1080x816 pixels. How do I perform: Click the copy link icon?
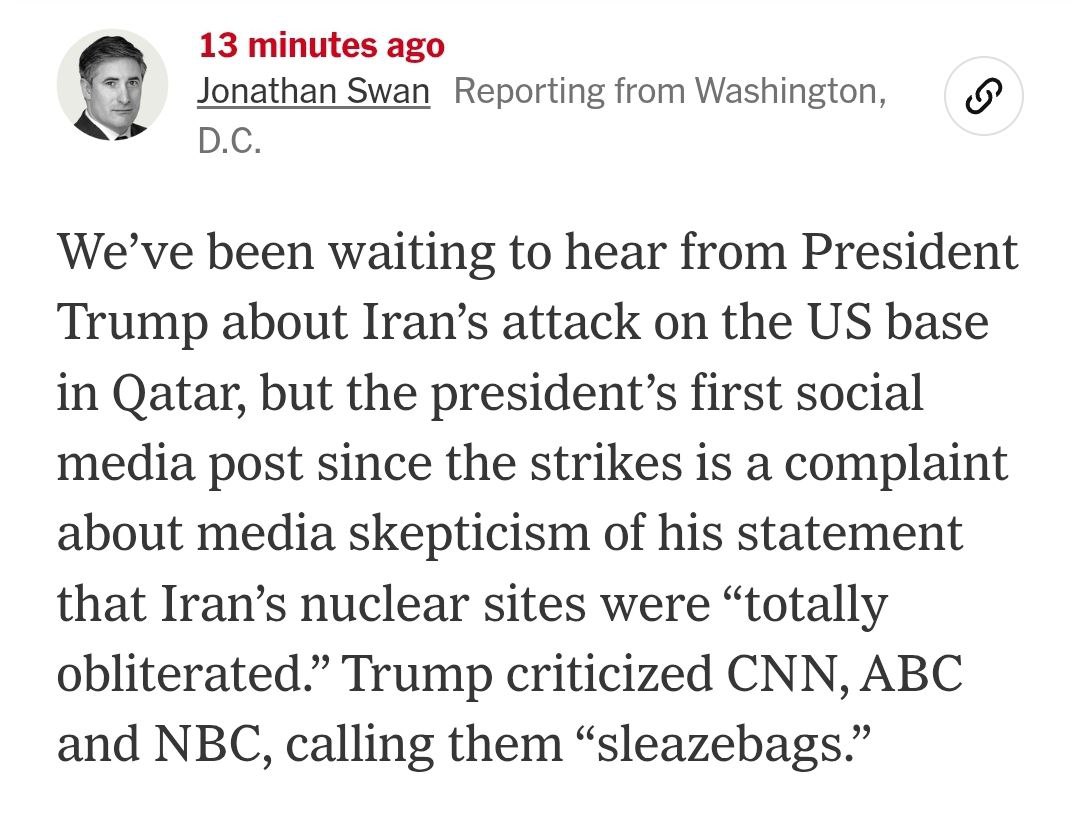[x=982, y=97]
